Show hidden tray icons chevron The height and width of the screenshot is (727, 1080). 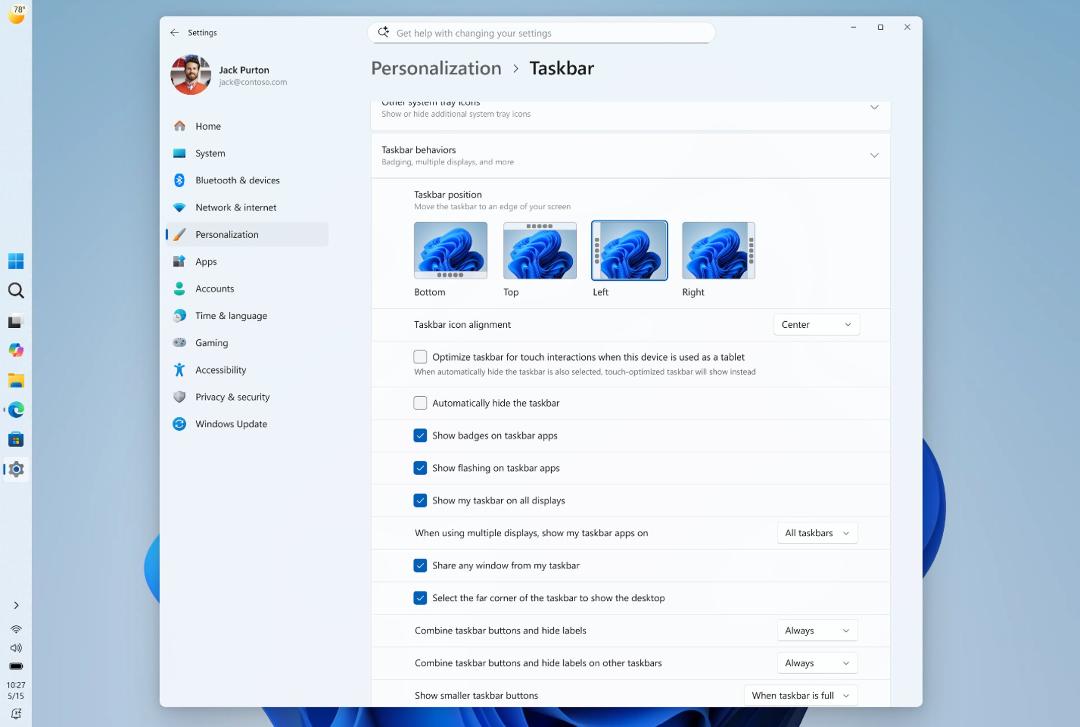tap(16, 605)
